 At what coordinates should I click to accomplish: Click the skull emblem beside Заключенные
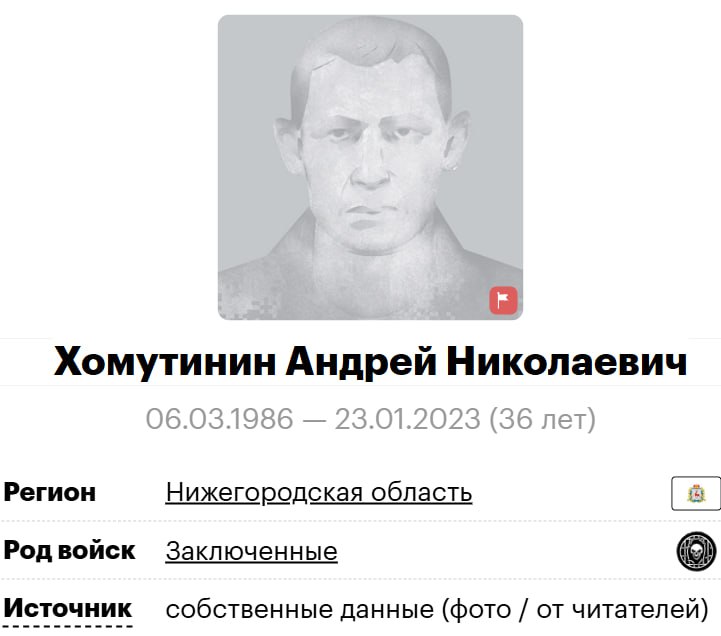[697, 551]
